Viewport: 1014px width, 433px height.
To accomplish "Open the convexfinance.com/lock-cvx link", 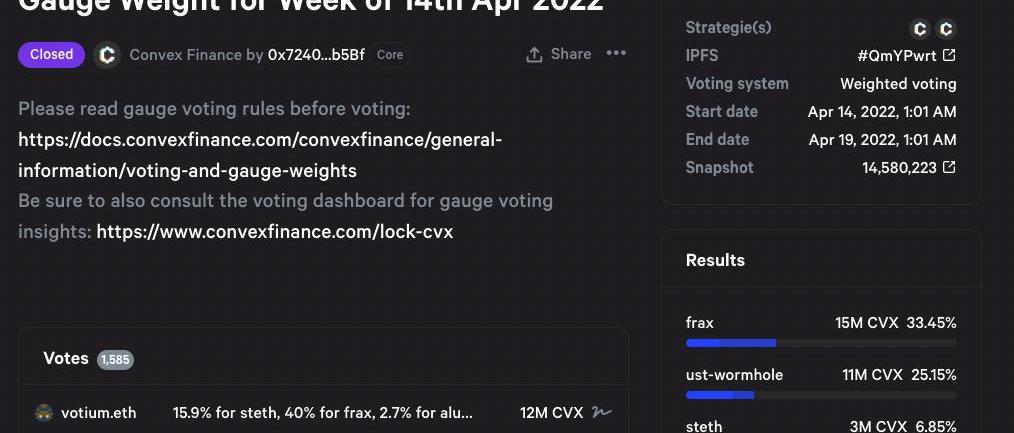I will (274, 232).
